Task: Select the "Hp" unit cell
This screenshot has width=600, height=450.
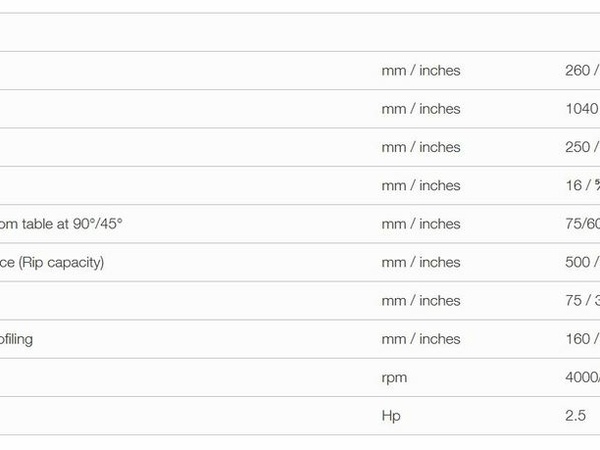Action: tap(391, 415)
